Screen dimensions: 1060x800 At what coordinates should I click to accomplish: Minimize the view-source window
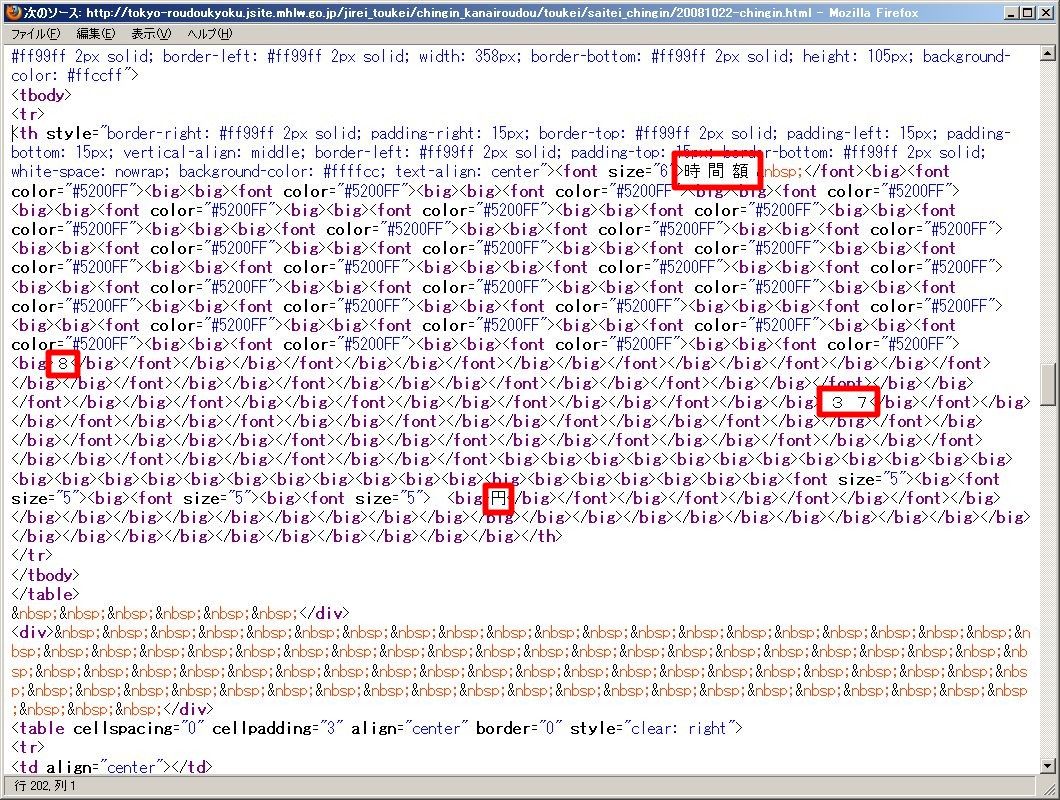1011,12
